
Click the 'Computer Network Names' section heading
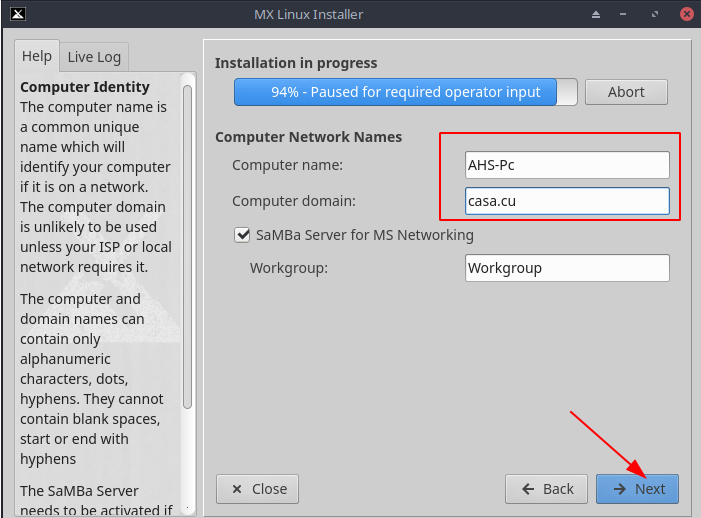point(308,137)
